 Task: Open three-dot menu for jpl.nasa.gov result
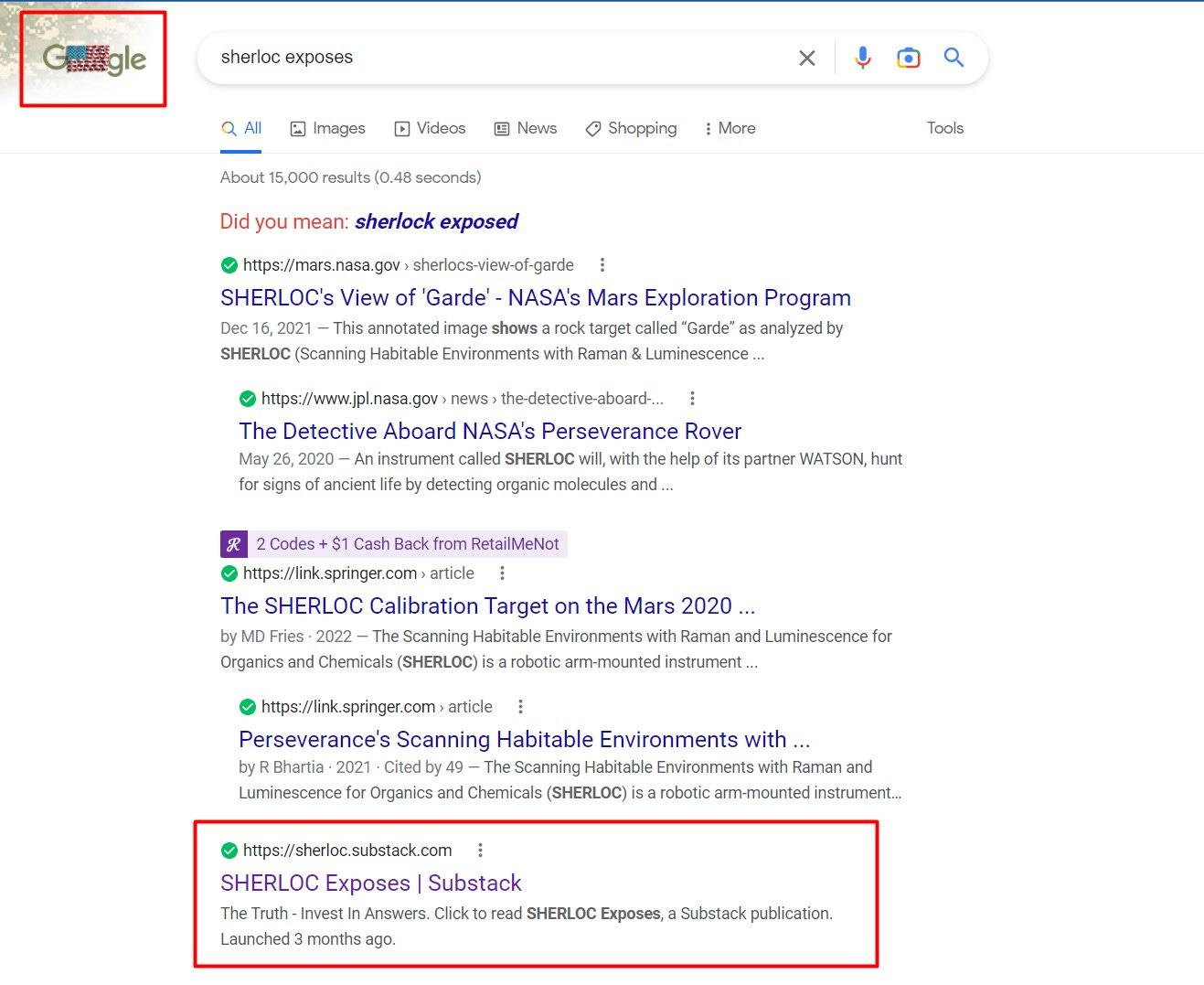692,399
